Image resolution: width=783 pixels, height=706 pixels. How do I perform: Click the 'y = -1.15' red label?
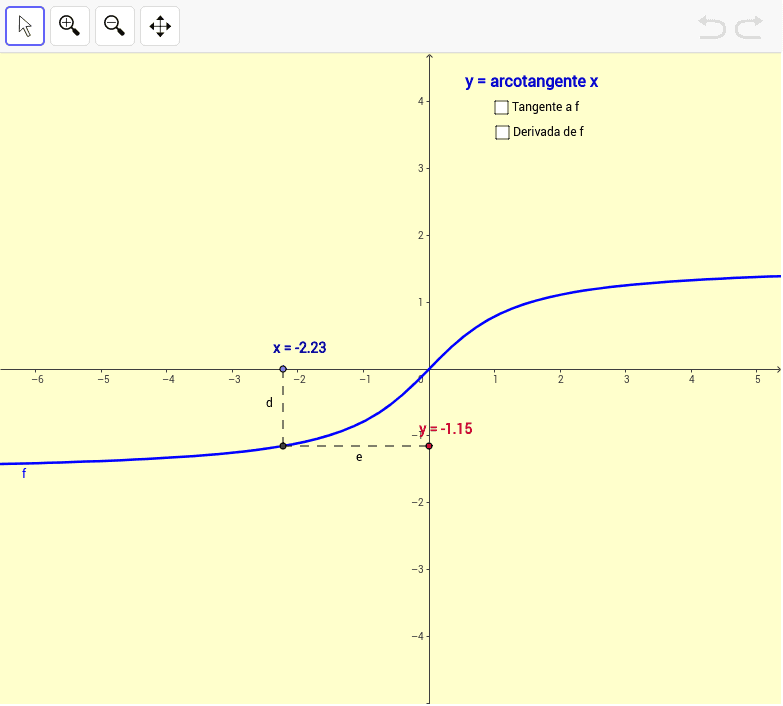[445, 429]
